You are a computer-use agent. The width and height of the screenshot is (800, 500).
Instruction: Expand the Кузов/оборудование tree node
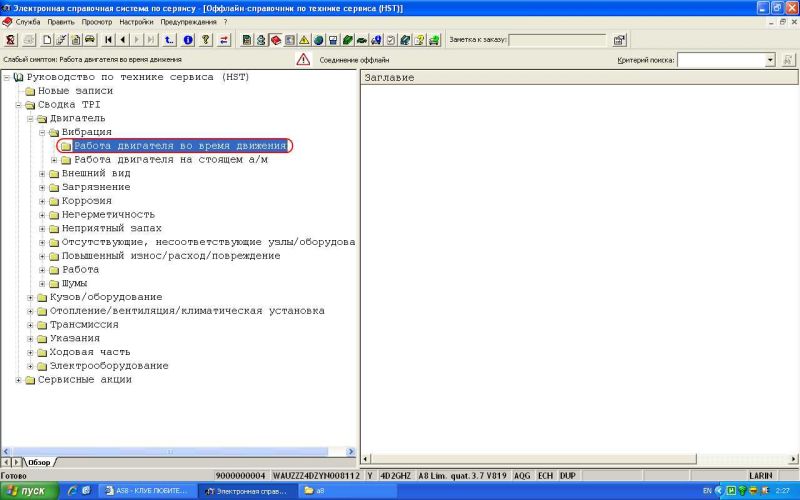point(30,297)
